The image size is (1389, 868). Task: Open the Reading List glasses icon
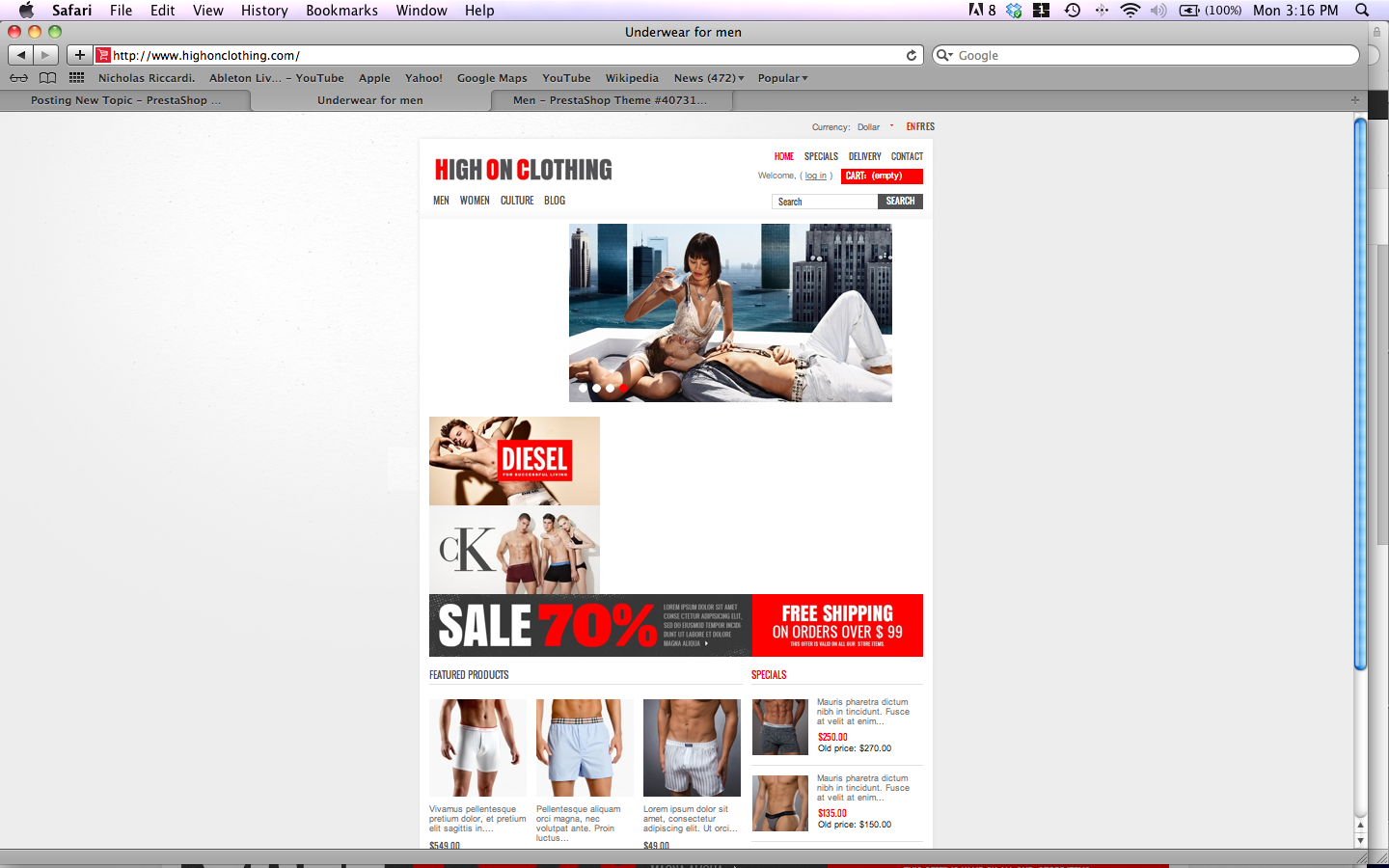point(18,78)
